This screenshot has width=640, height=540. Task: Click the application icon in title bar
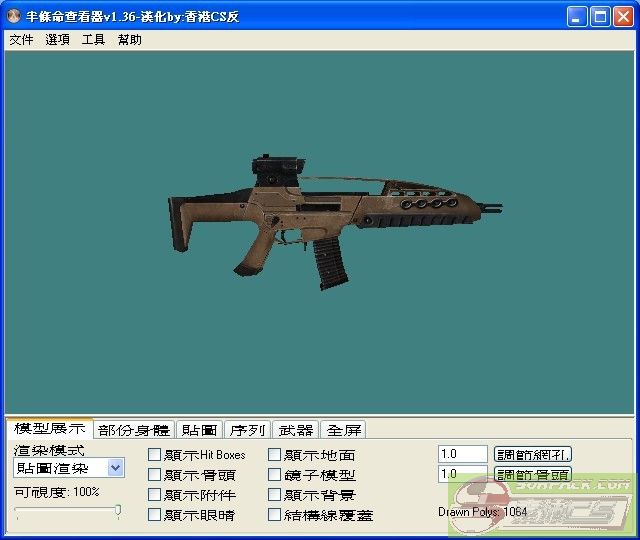point(14,16)
